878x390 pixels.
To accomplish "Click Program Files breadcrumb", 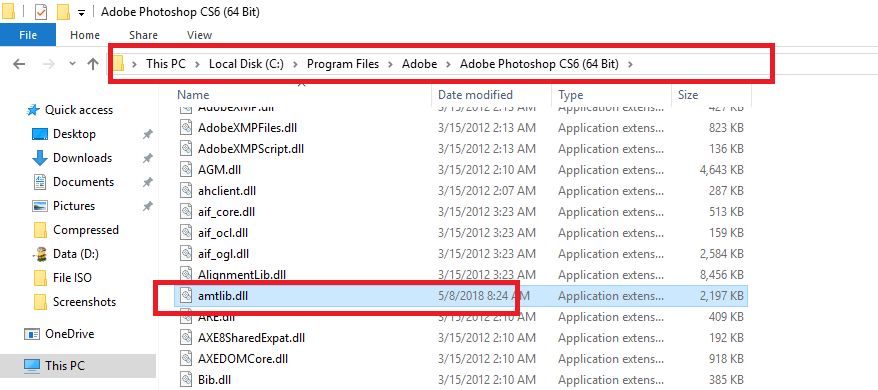I will coord(343,64).
